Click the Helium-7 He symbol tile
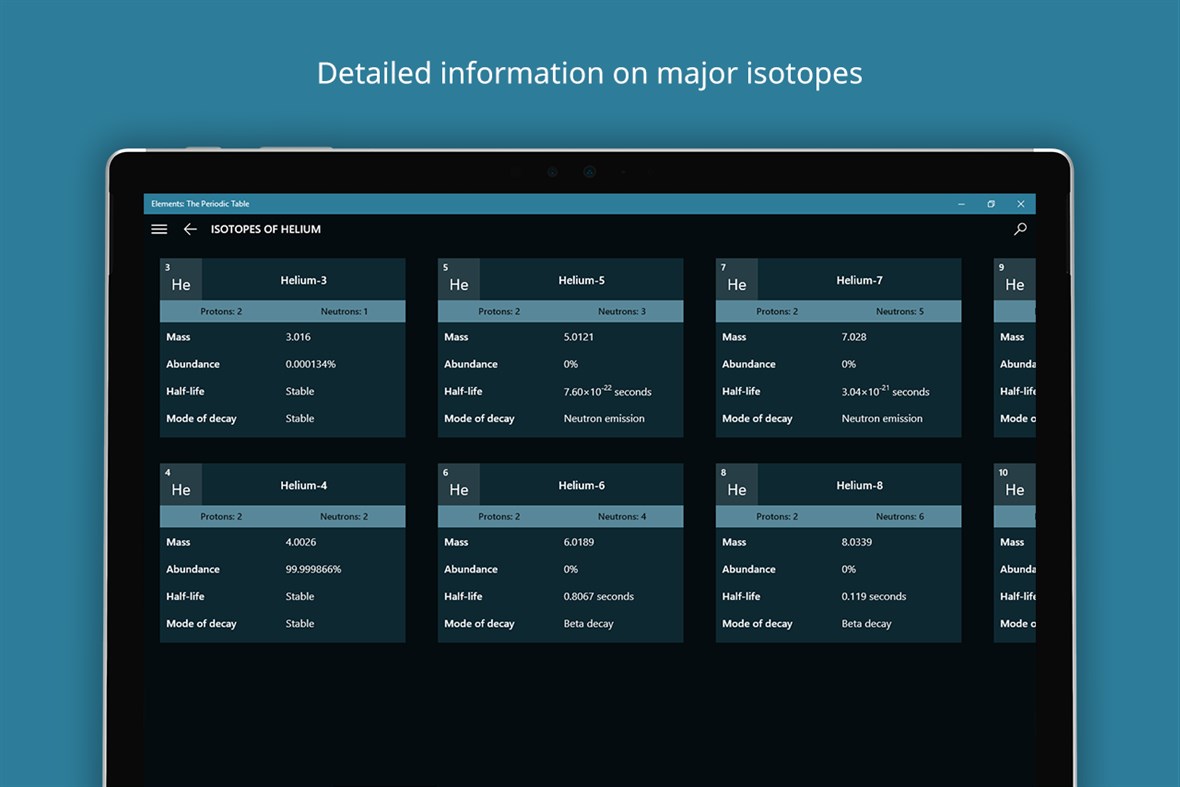The width and height of the screenshot is (1180, 787). coord(737,279)
